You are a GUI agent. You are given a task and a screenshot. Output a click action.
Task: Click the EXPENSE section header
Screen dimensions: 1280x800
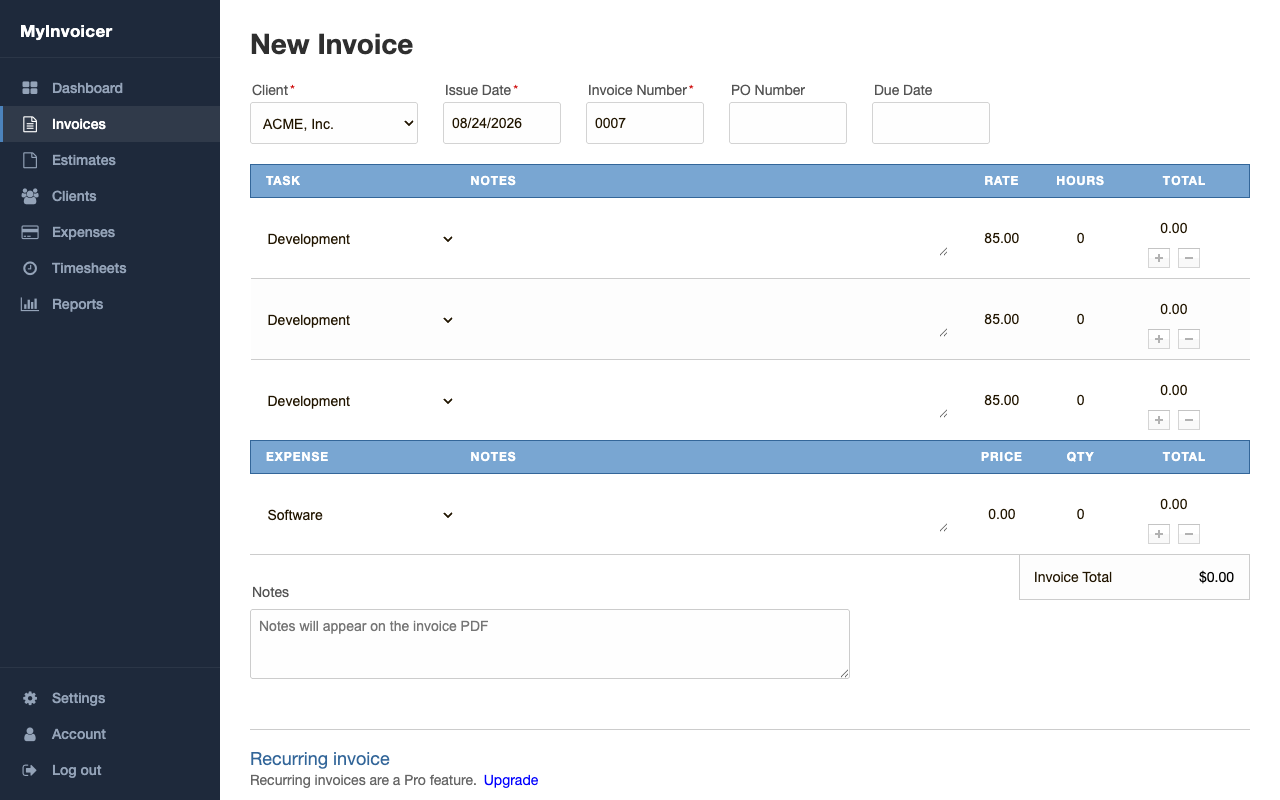pyautogui.click(x=297, y=457)
